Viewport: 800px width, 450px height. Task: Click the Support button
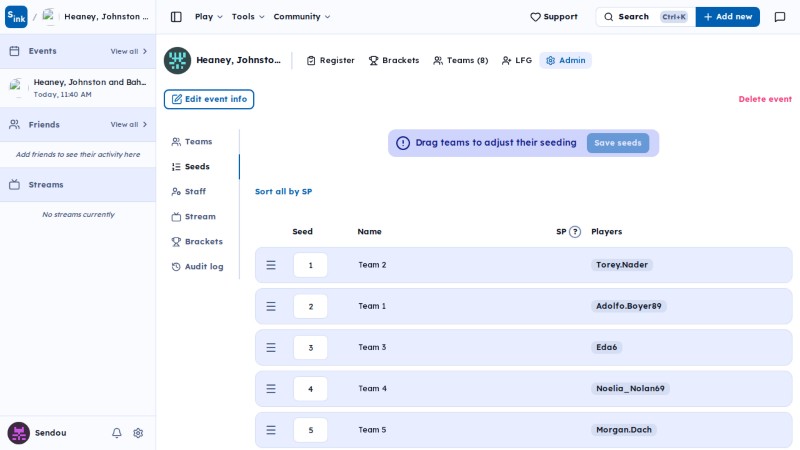[x=554, y=17]
